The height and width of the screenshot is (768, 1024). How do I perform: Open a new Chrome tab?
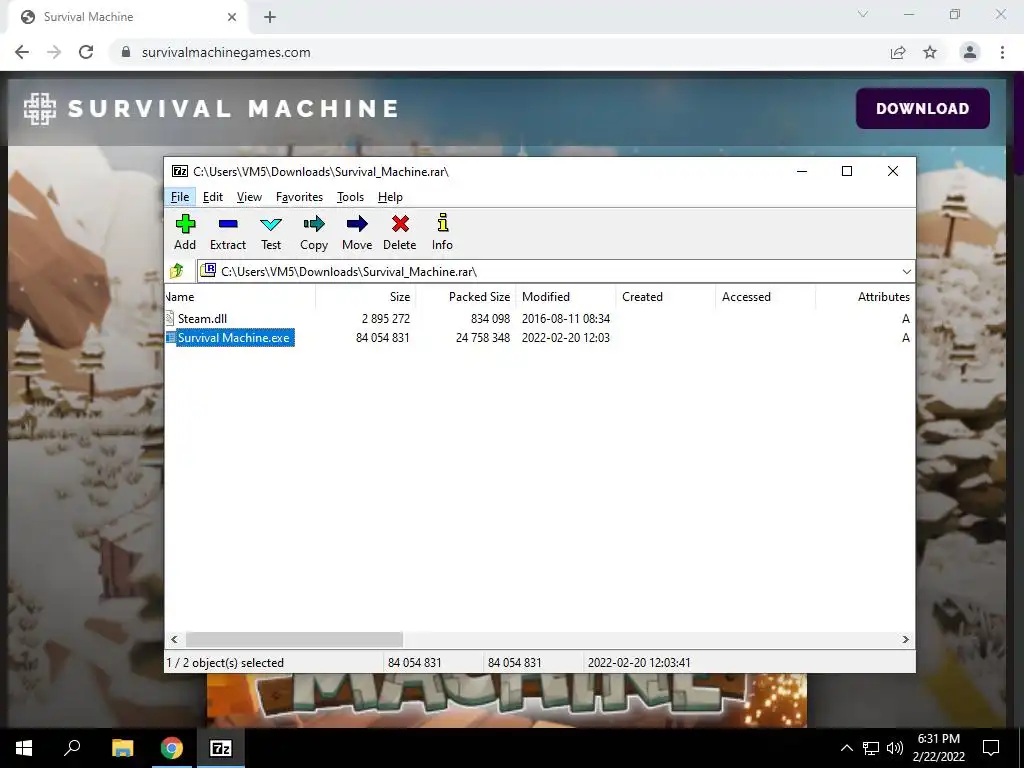click(x=270, y=17)
